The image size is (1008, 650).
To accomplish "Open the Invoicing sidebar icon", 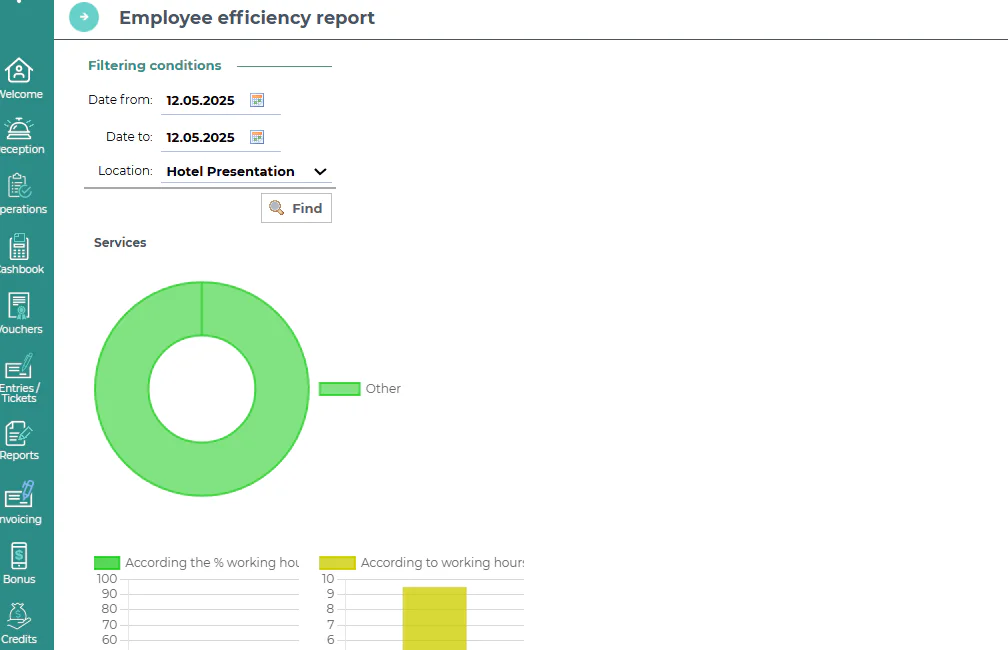I will click(19, 495).
